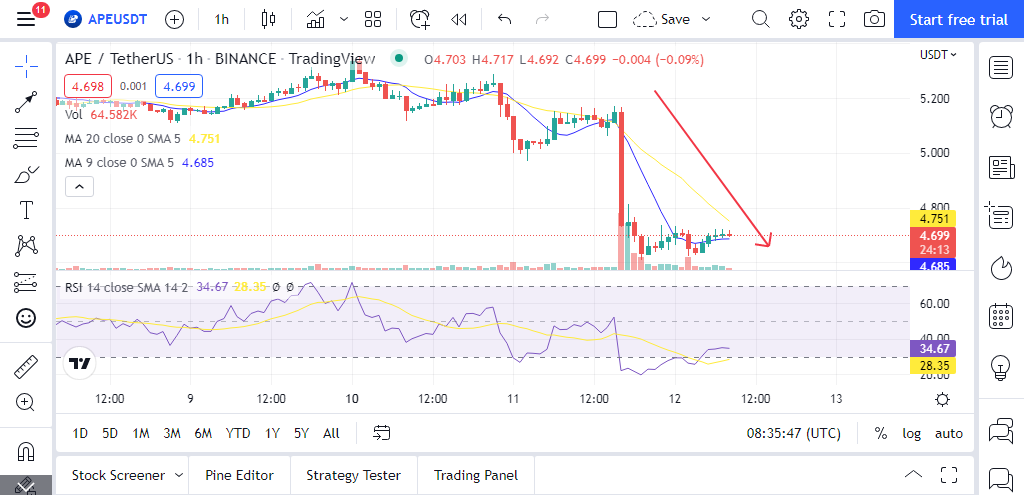Select the Trend line drawing tool
Viewport: 1024px width, 495px height.
[27, 102]
